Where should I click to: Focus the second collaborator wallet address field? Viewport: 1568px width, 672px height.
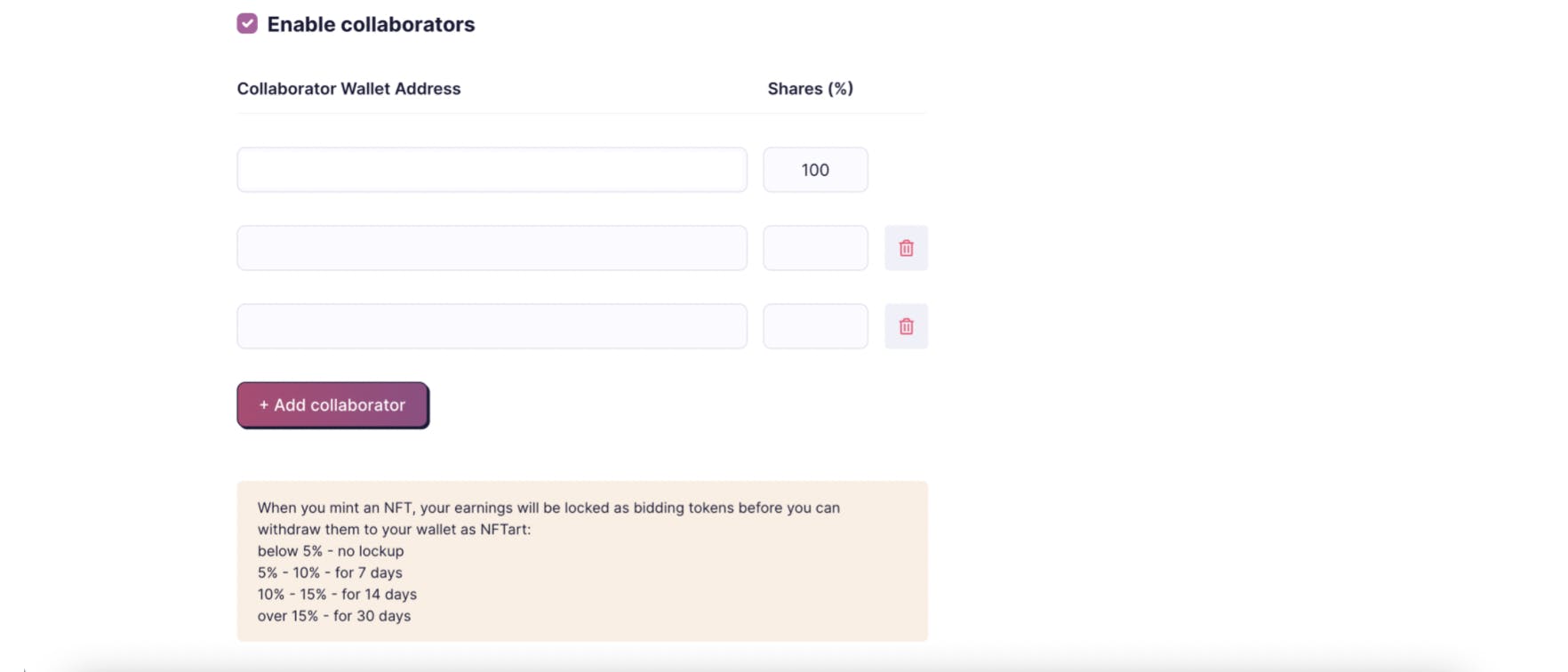492,248
